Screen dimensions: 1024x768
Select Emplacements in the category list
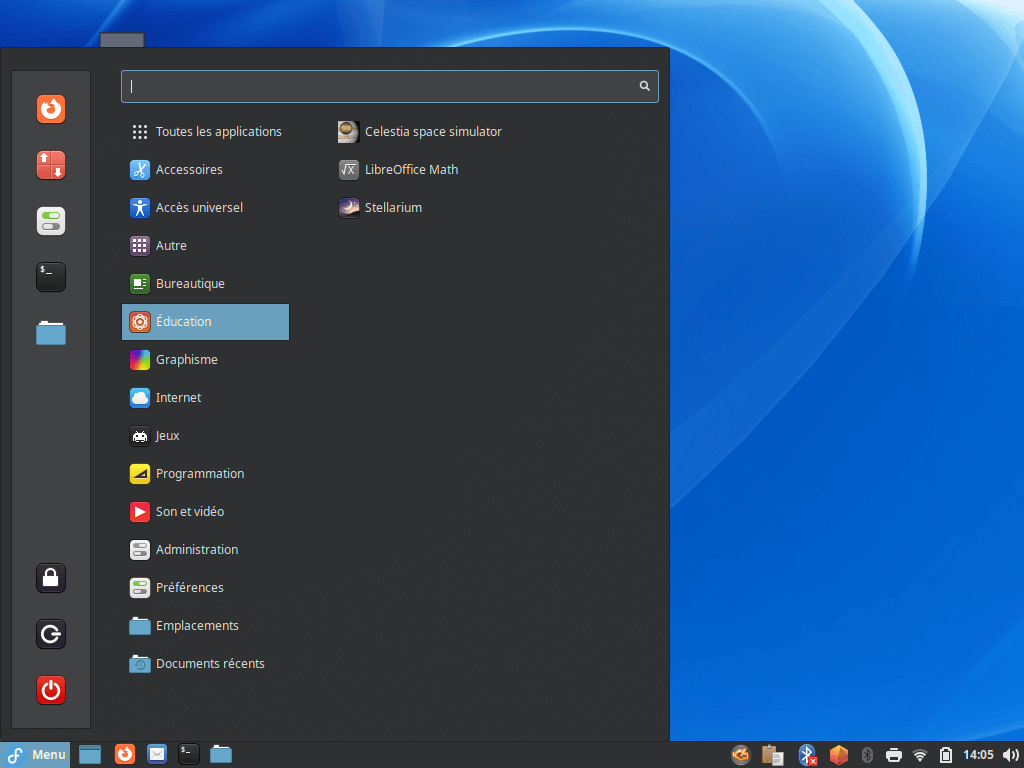206,626
